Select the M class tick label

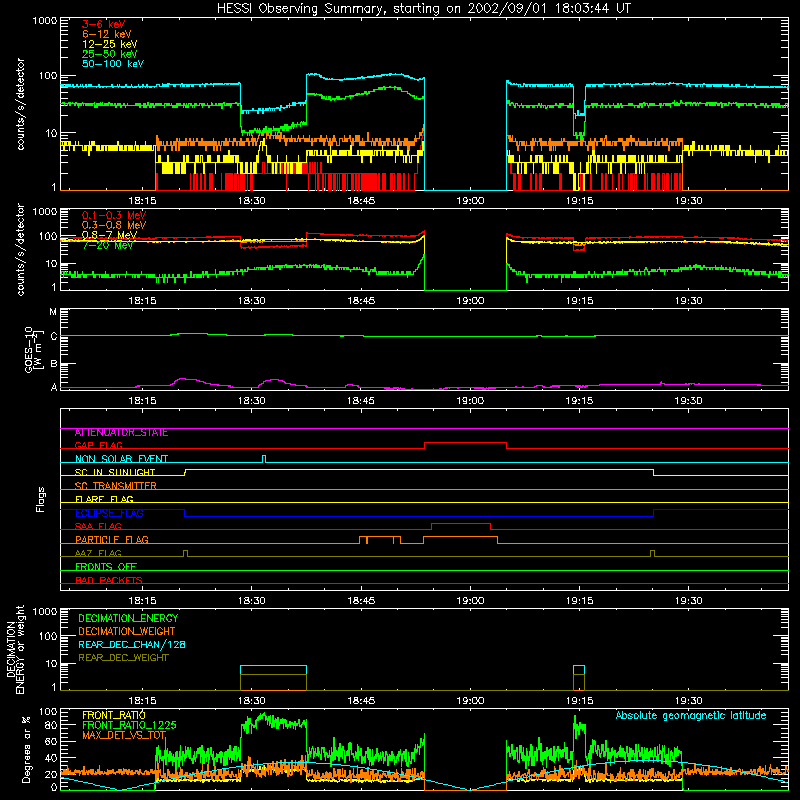(53, 312)
